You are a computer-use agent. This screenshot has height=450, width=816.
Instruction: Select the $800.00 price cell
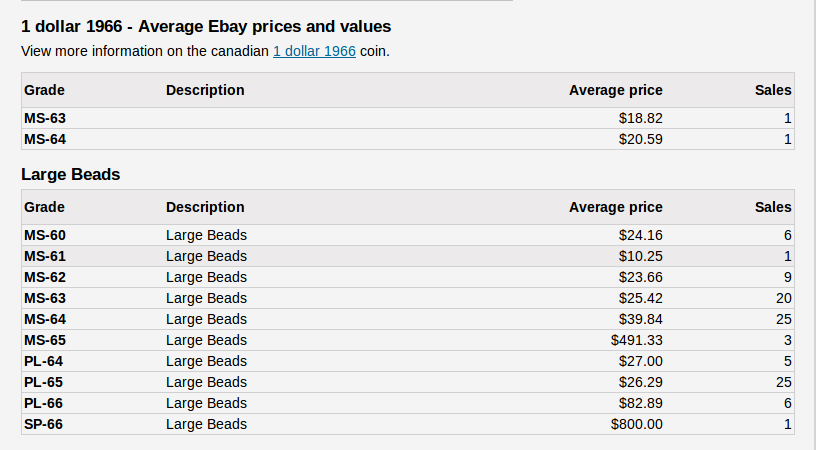click(x=636, y=425)
